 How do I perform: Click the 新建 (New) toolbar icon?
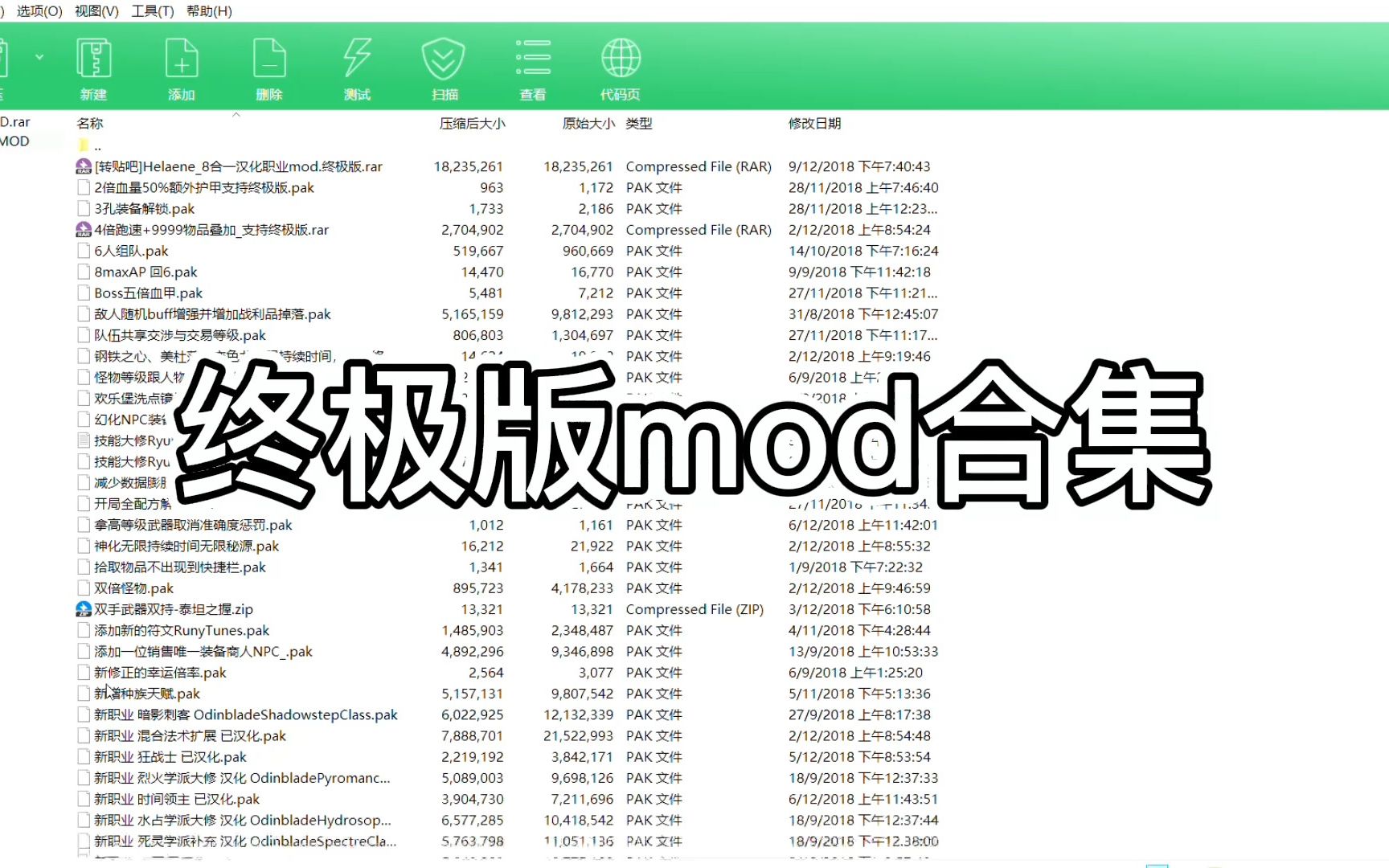[x=94, y=69]
